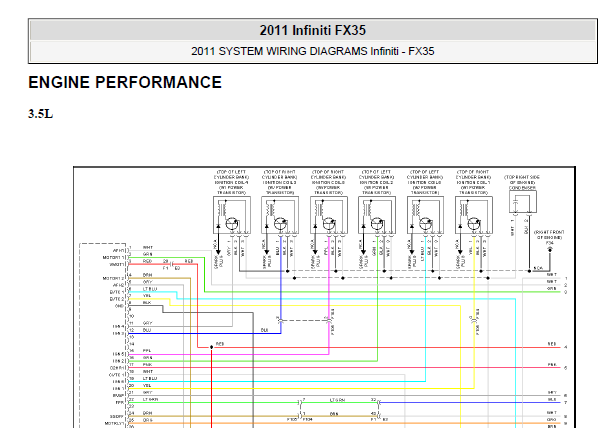Click the right-edge "GRN" wire label numbered 3

(x=552, y=289)
